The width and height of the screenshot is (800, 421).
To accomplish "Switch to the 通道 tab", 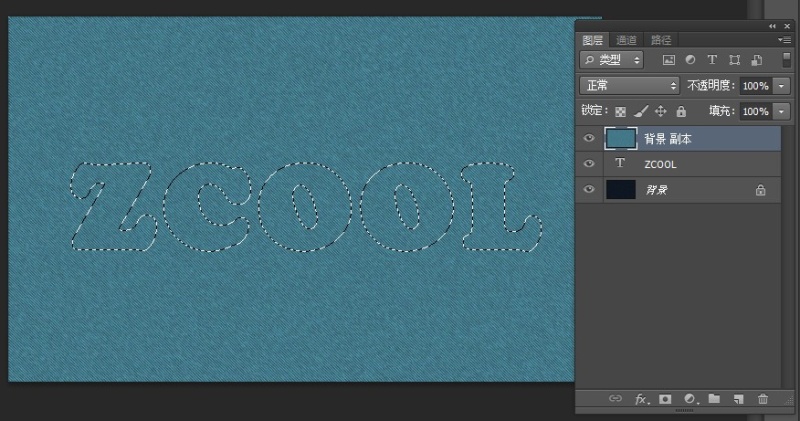I will point(626,40).
